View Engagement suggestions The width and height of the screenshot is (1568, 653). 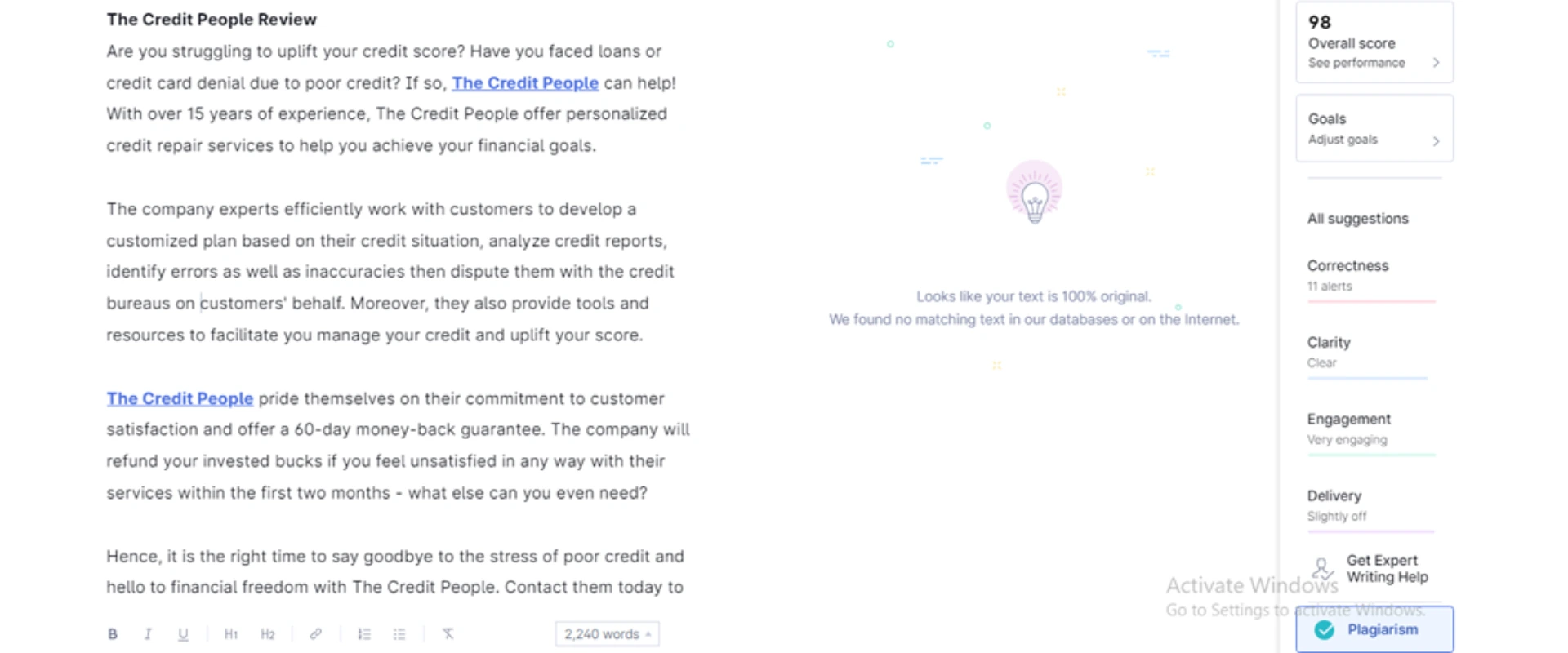[1348, 428]
